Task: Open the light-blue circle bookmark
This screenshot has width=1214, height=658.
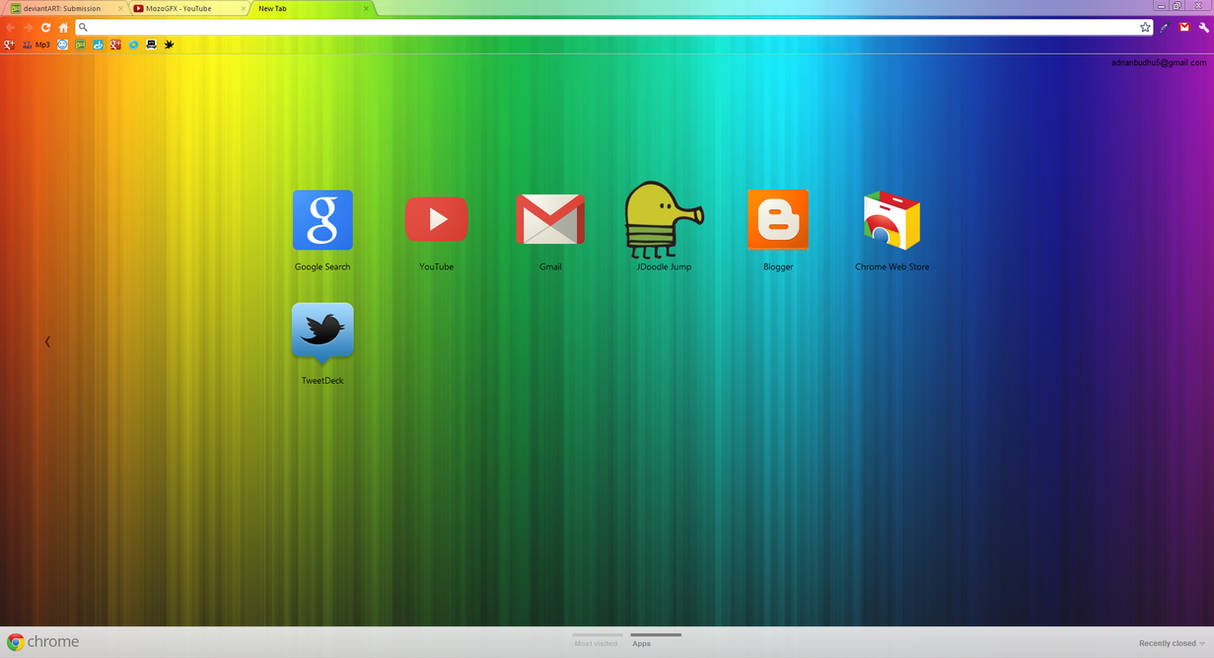Action: click(x=133, y=44)
